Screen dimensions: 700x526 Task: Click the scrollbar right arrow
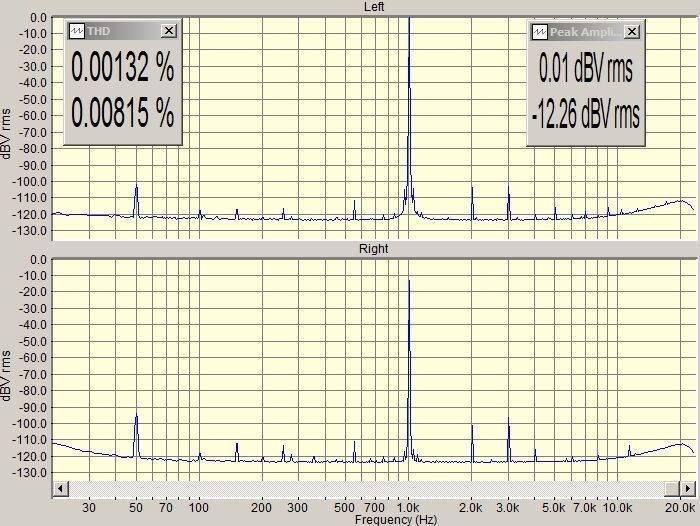click(688, 488)
